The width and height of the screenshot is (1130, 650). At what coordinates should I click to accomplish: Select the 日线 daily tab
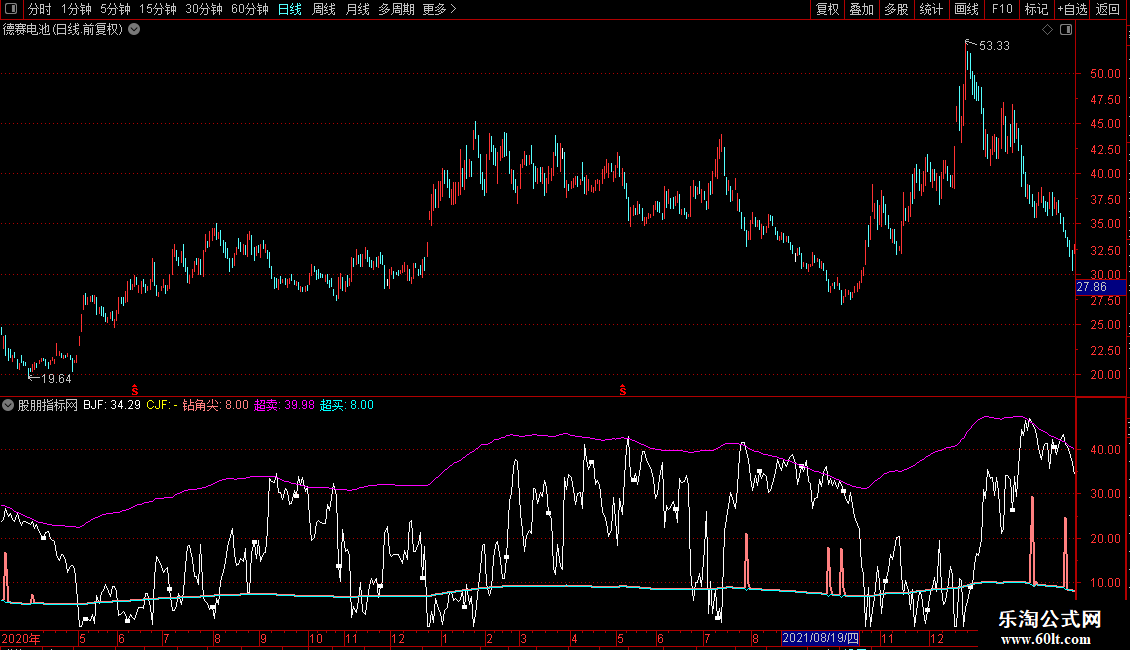tap(290, 9)
